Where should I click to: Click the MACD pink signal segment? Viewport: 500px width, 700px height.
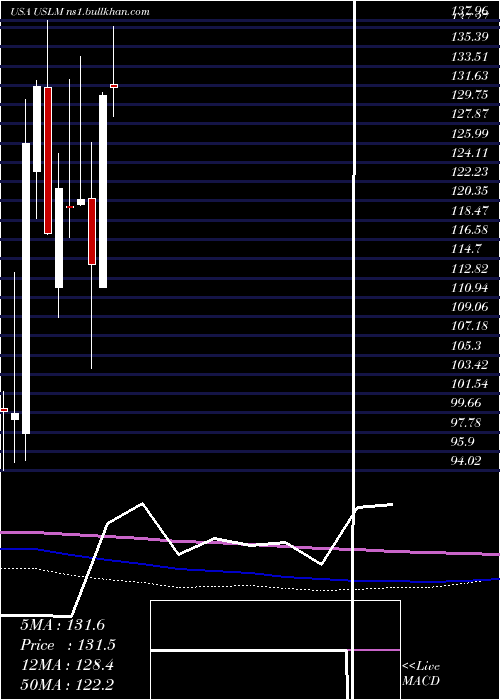374,650
